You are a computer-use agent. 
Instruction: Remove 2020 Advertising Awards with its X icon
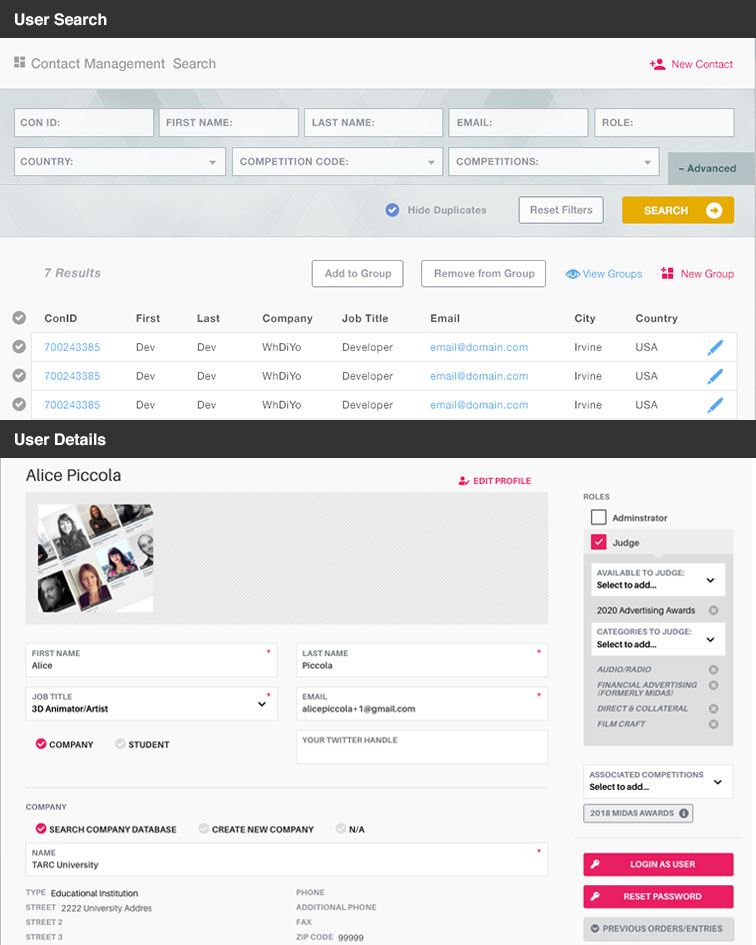713,610
